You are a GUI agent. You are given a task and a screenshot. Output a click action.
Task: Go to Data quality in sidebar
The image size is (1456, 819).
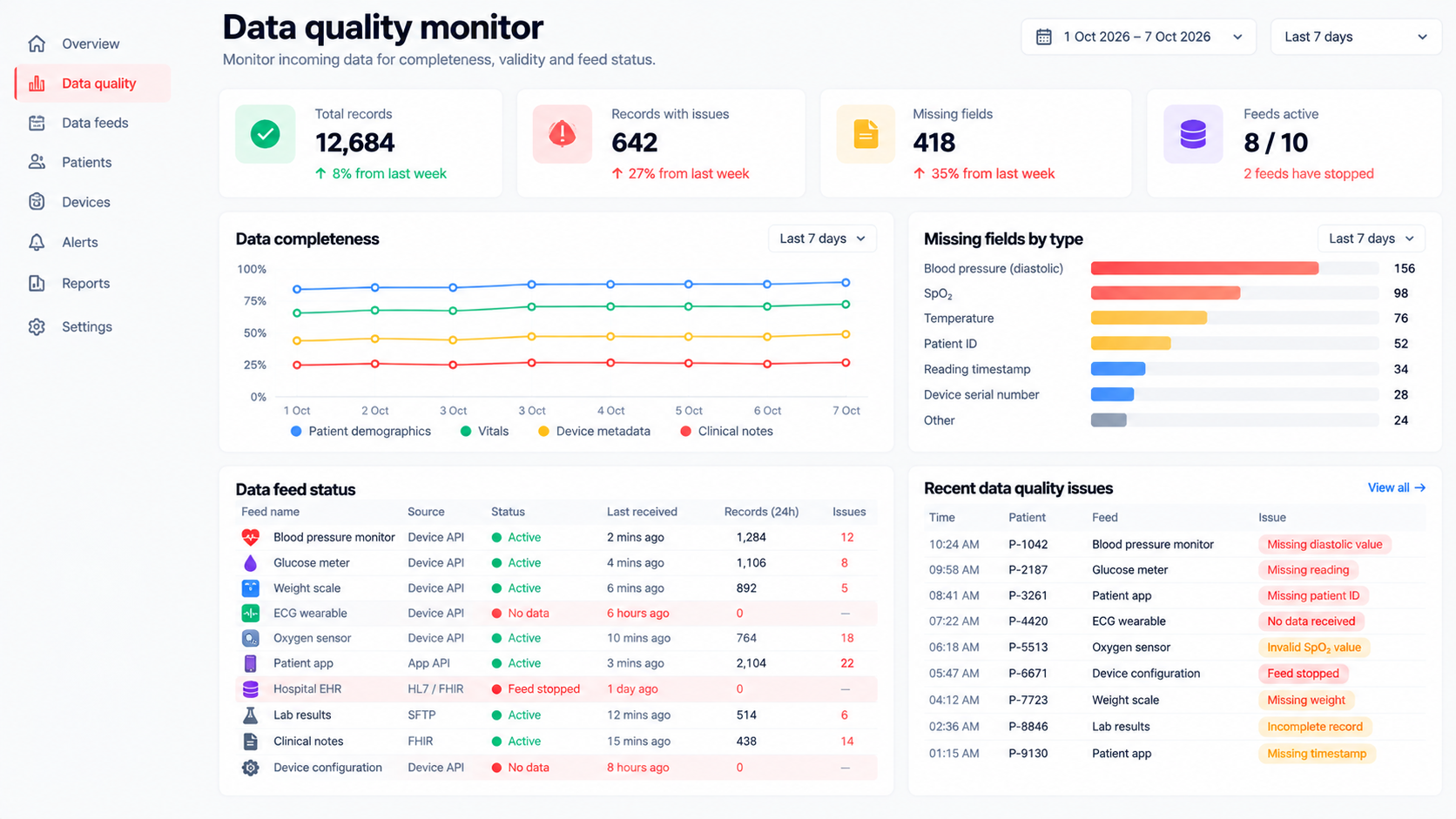(x=93, y=84)
